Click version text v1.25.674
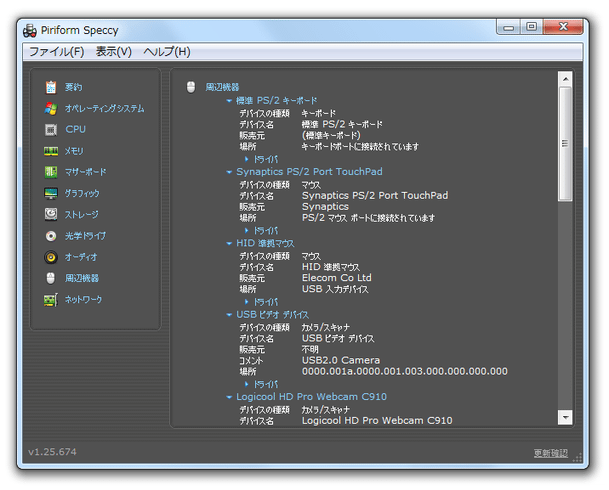 (x=52, y=452)
